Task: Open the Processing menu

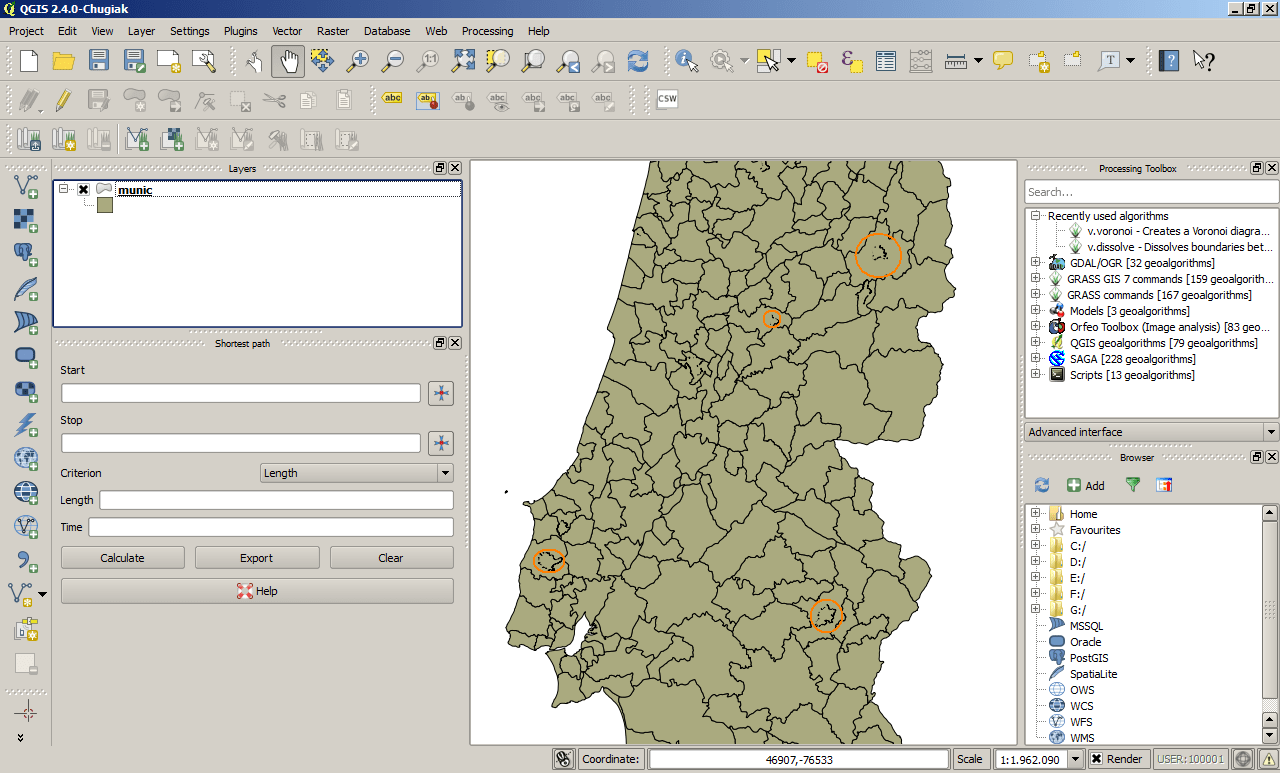Action: (488, 31)
